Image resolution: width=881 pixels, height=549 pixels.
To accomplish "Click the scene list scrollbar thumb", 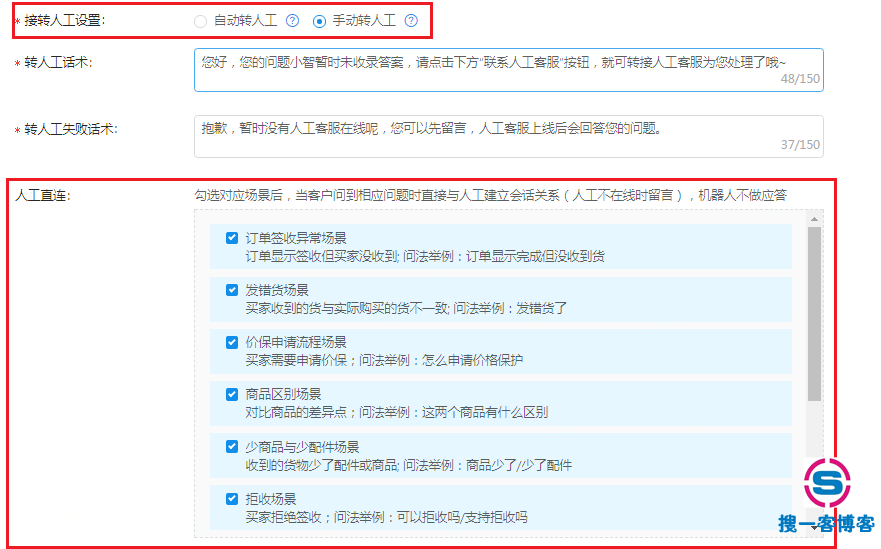I will (814, 312).
